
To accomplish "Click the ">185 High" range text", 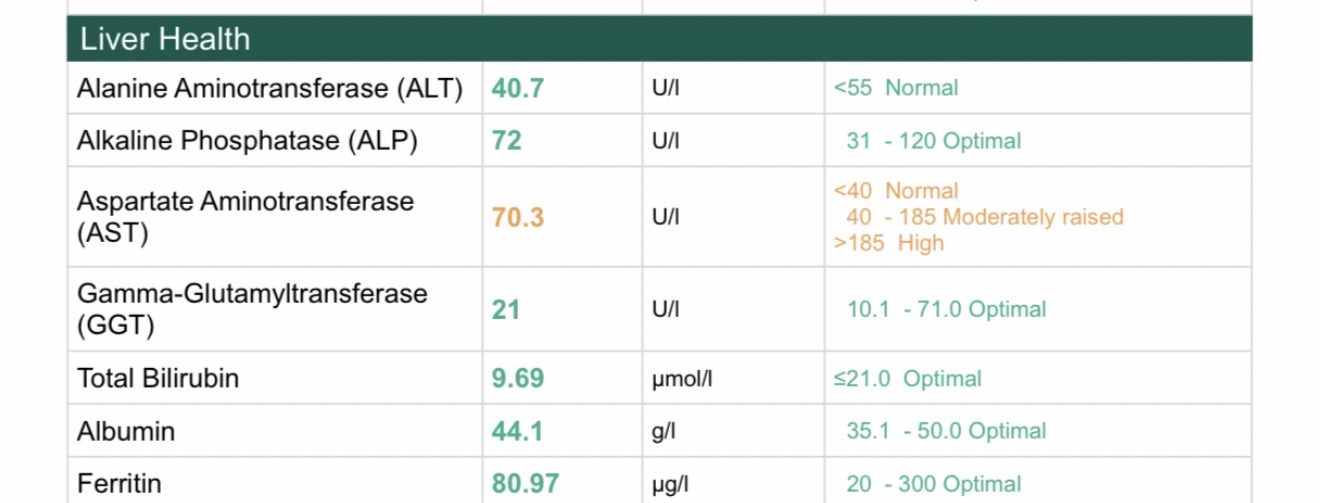I will 888,243.
